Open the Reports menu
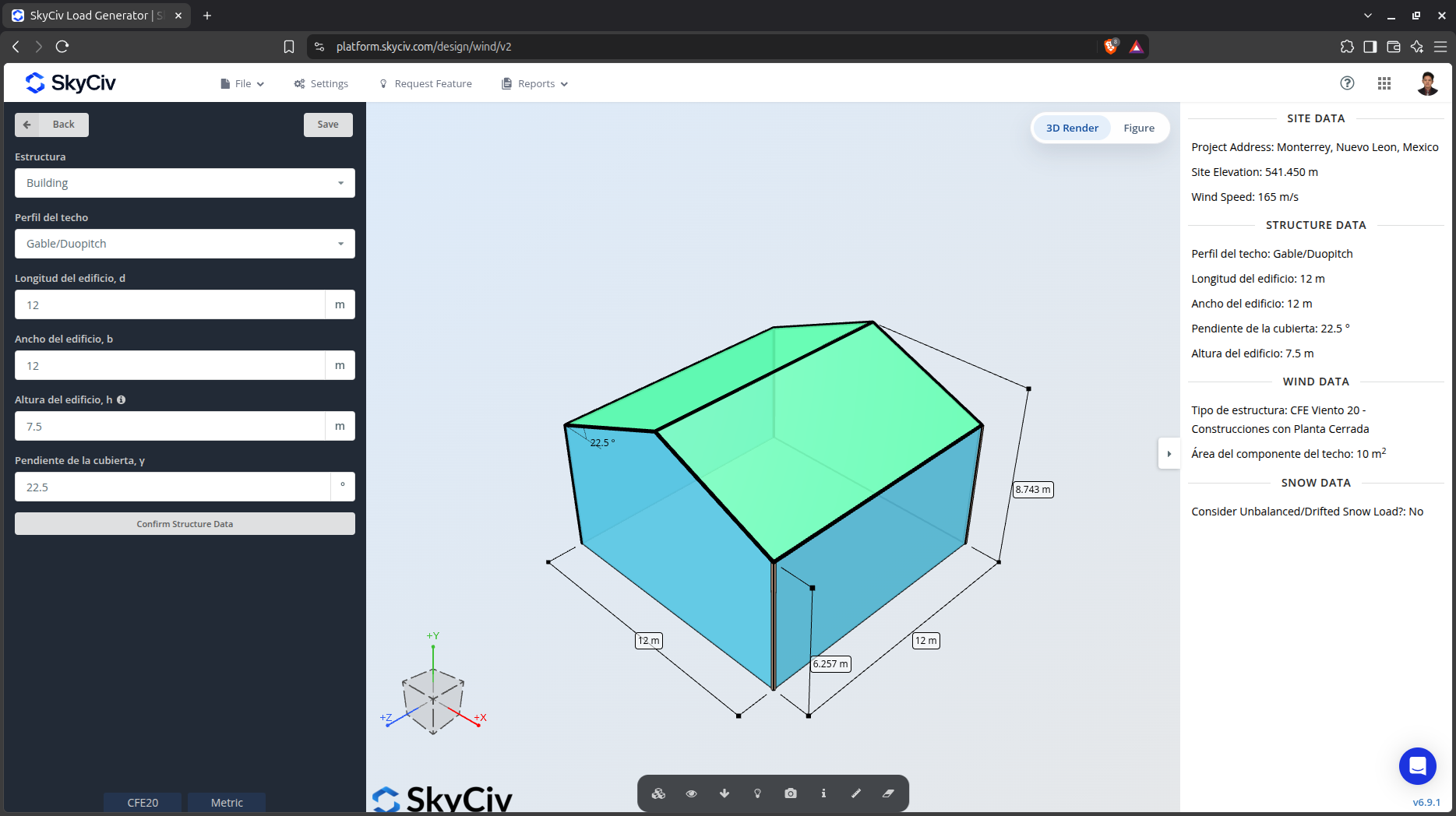Image resolution: width=1456 pixels, height=816 pixels. 535,83
